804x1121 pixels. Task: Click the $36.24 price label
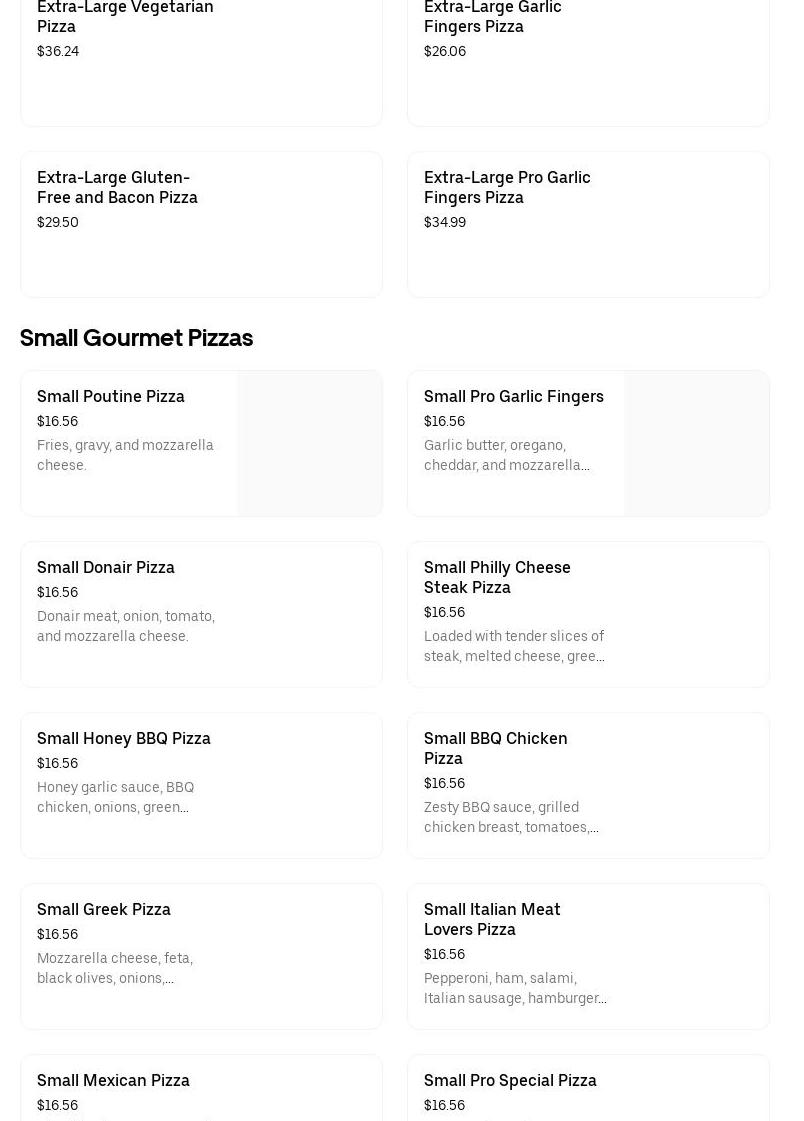point(58,51)
